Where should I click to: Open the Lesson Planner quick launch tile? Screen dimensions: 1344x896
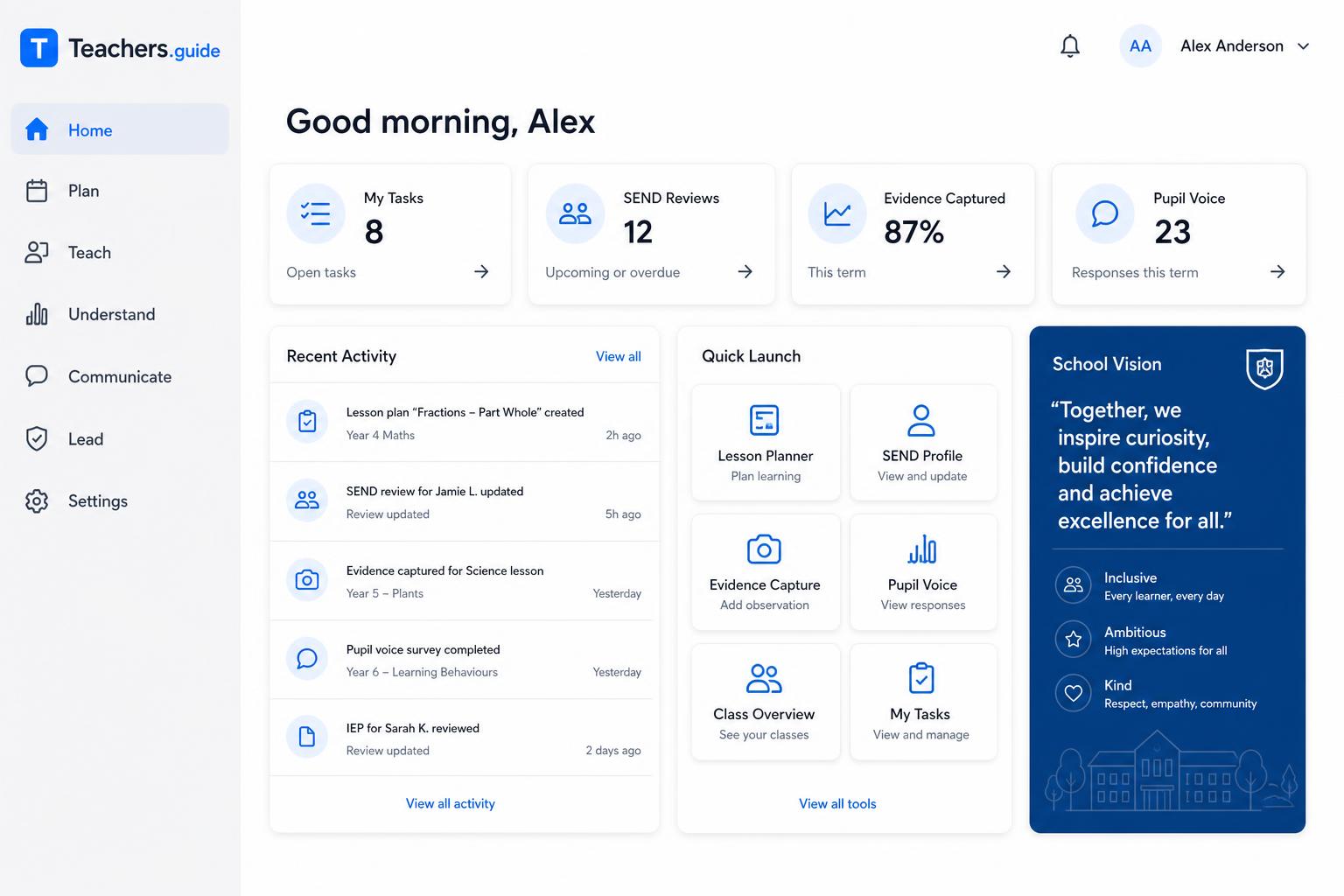pos(766,443)
